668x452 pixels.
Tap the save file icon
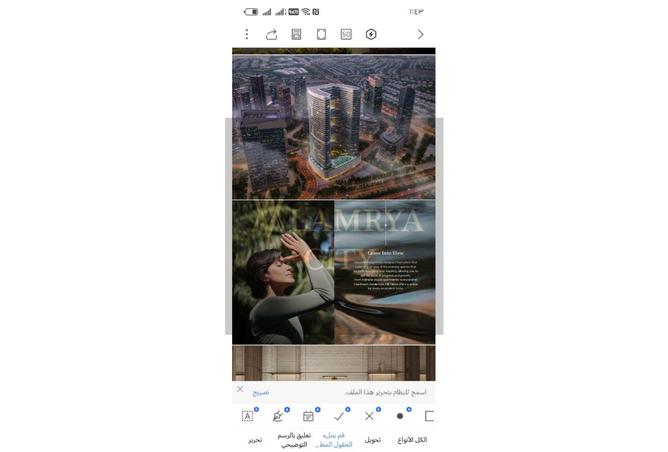297,34
